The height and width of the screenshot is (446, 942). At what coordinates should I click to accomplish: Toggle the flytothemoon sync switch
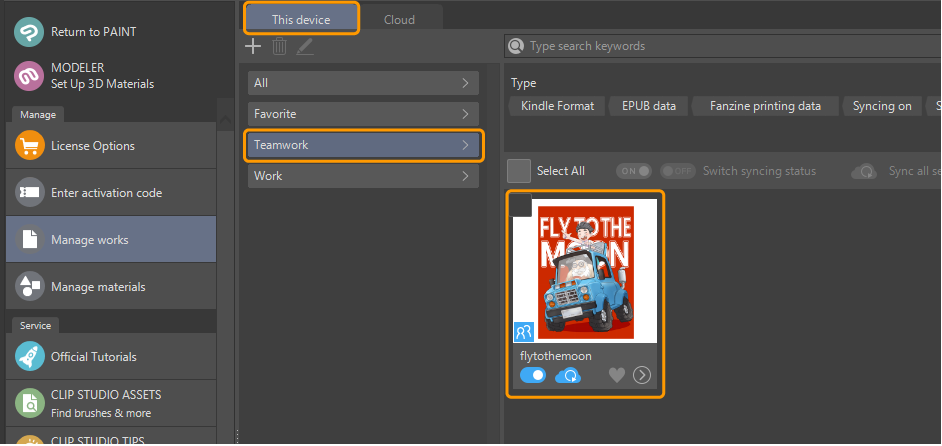(x=533, y=376)
